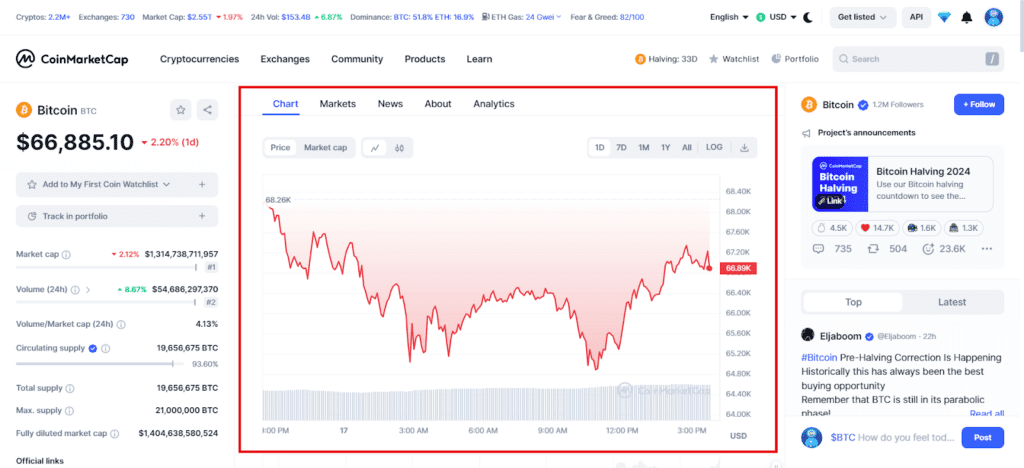Open more options ellipsis on announcement

pyautogui.click(x=987, y=249)
